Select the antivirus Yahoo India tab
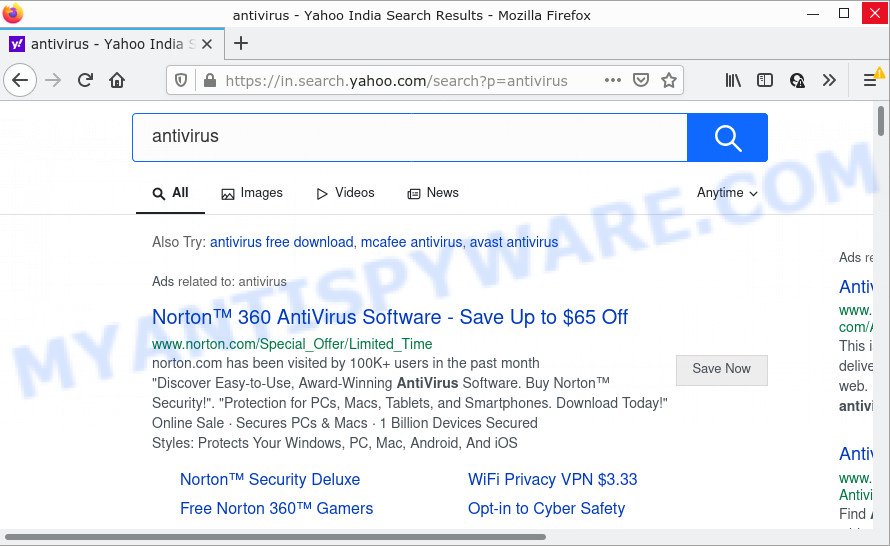The width and height of the screenshot is (890, 546). [x=112, y=44]
